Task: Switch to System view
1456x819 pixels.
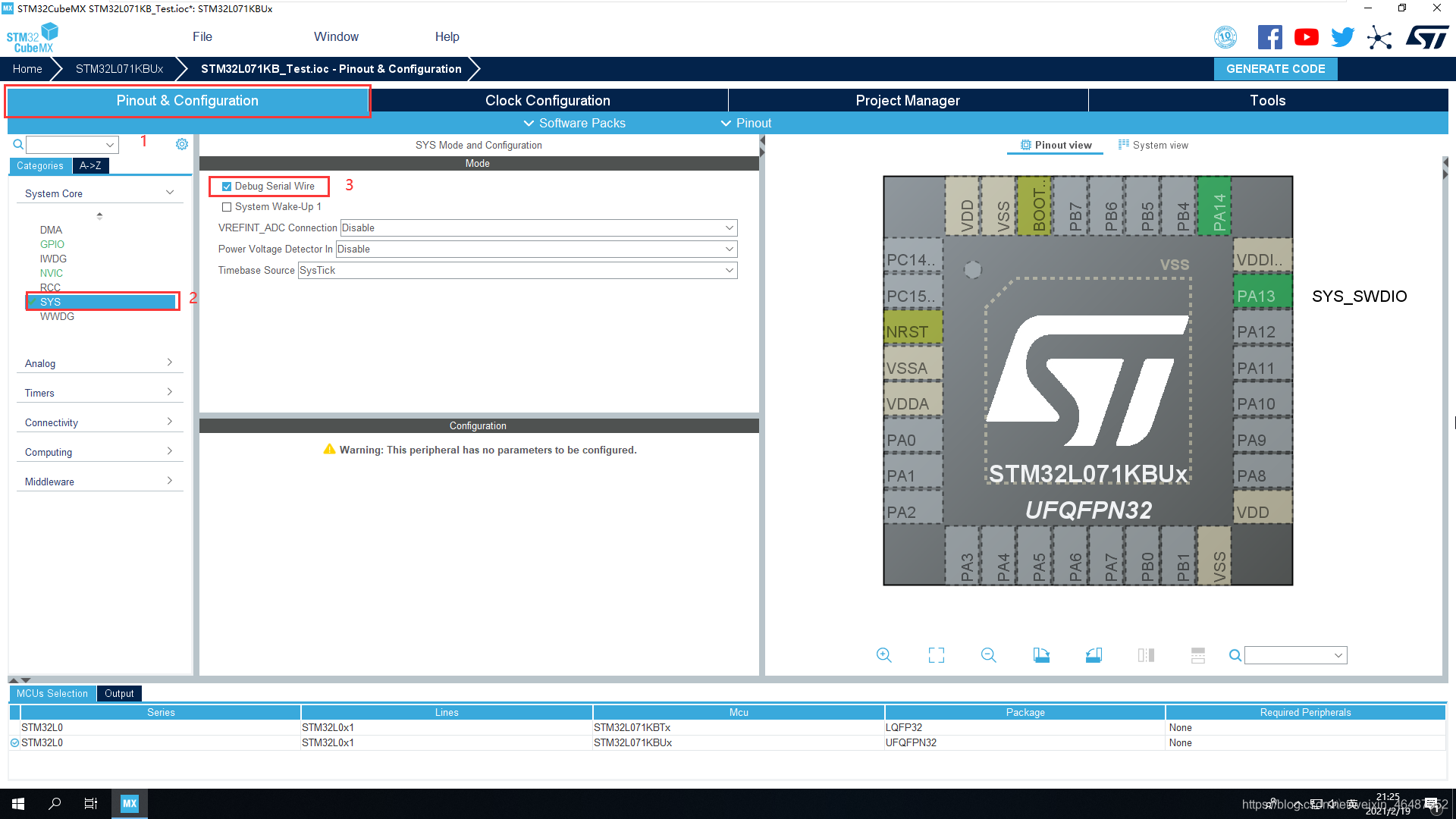Action: (x=1153, y=146)
